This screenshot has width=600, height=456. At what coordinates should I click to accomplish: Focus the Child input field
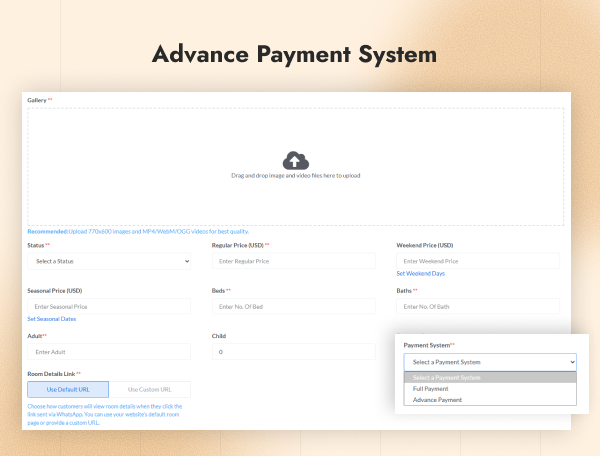tap(293, 352)
